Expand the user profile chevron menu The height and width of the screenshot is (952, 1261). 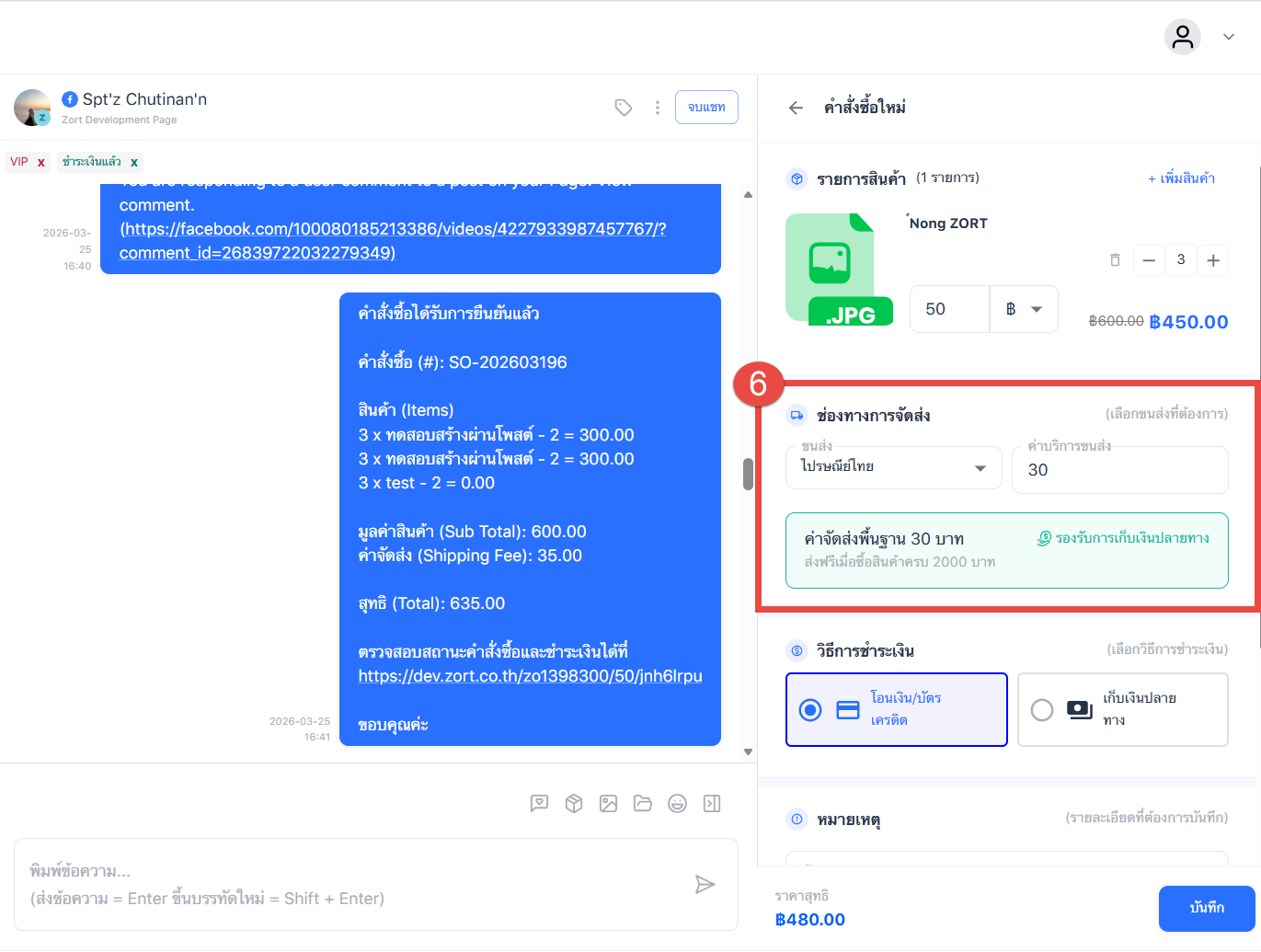coord(1228,37)
